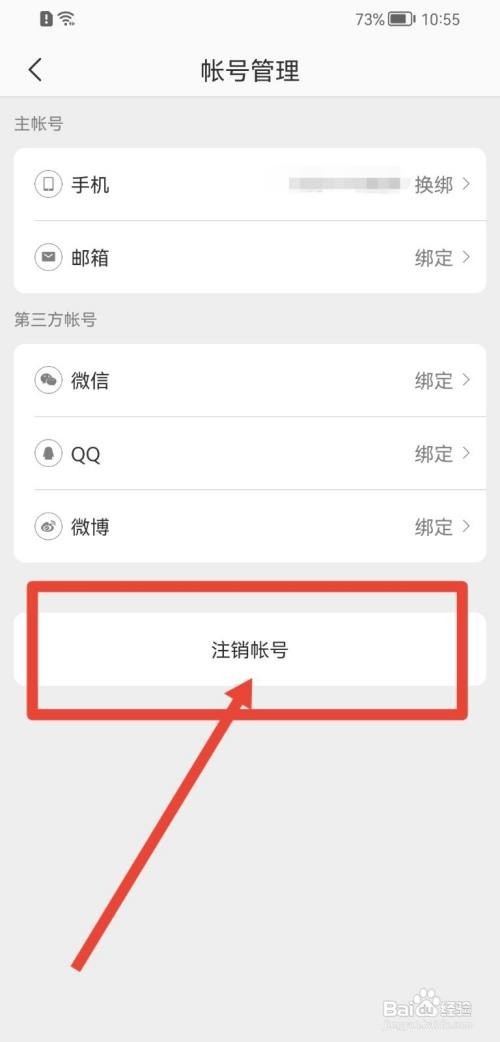This screenshot has height=1042, width=500.
Task: Tap the Weibo icon beside 微博
Action: click(x=49, y=526)
